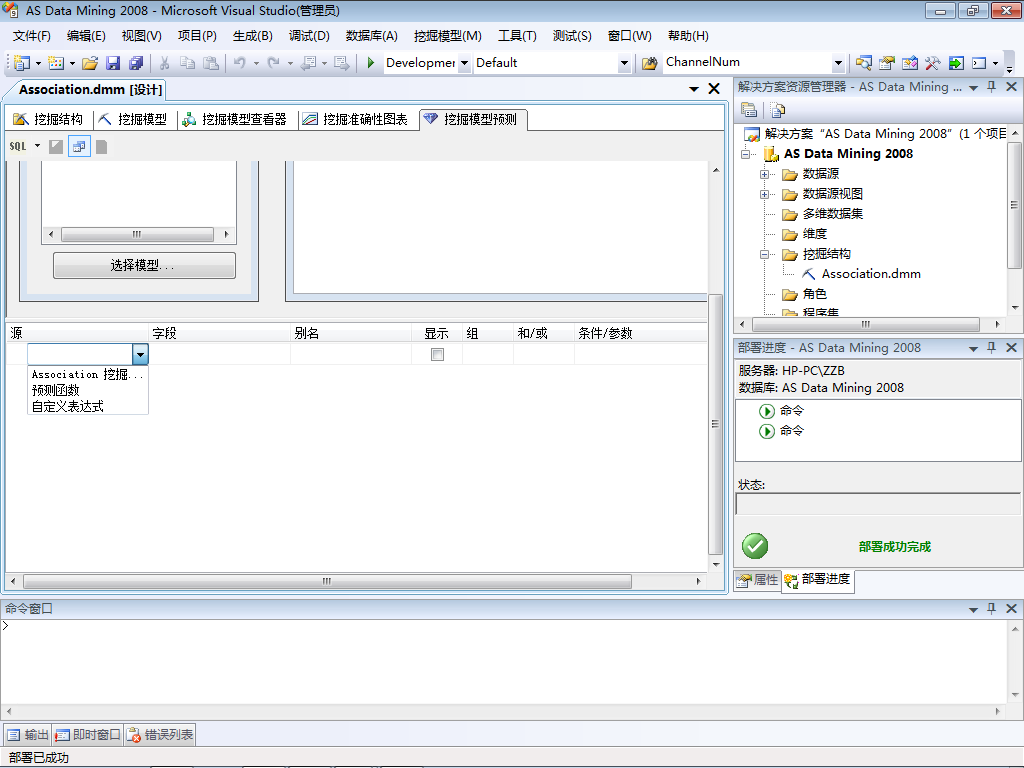
Task: Open the SQL view mode dropdown arrow
Action: [x=37, y=146]
